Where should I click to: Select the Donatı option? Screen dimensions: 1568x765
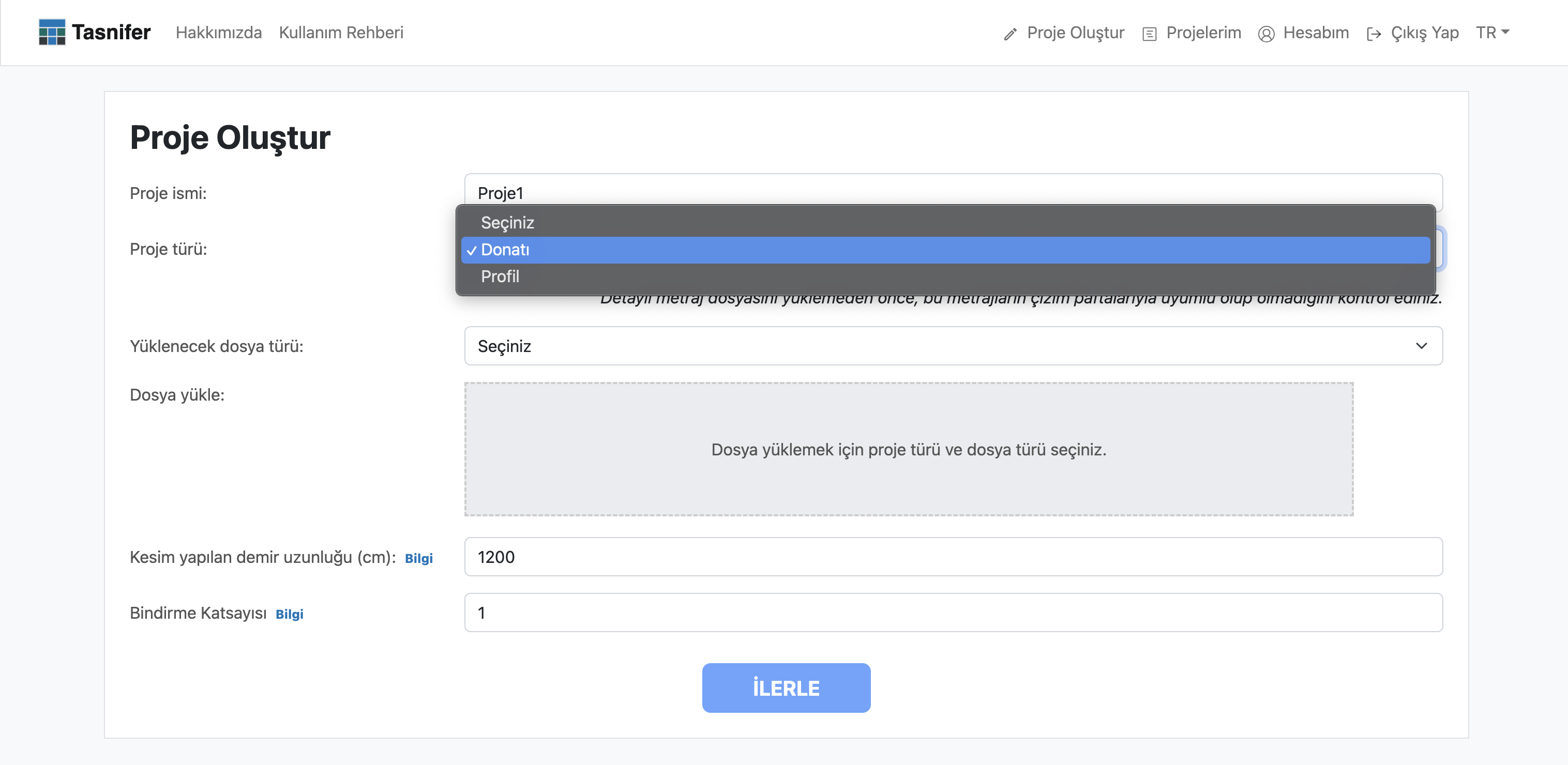click(x=945, y=250)
